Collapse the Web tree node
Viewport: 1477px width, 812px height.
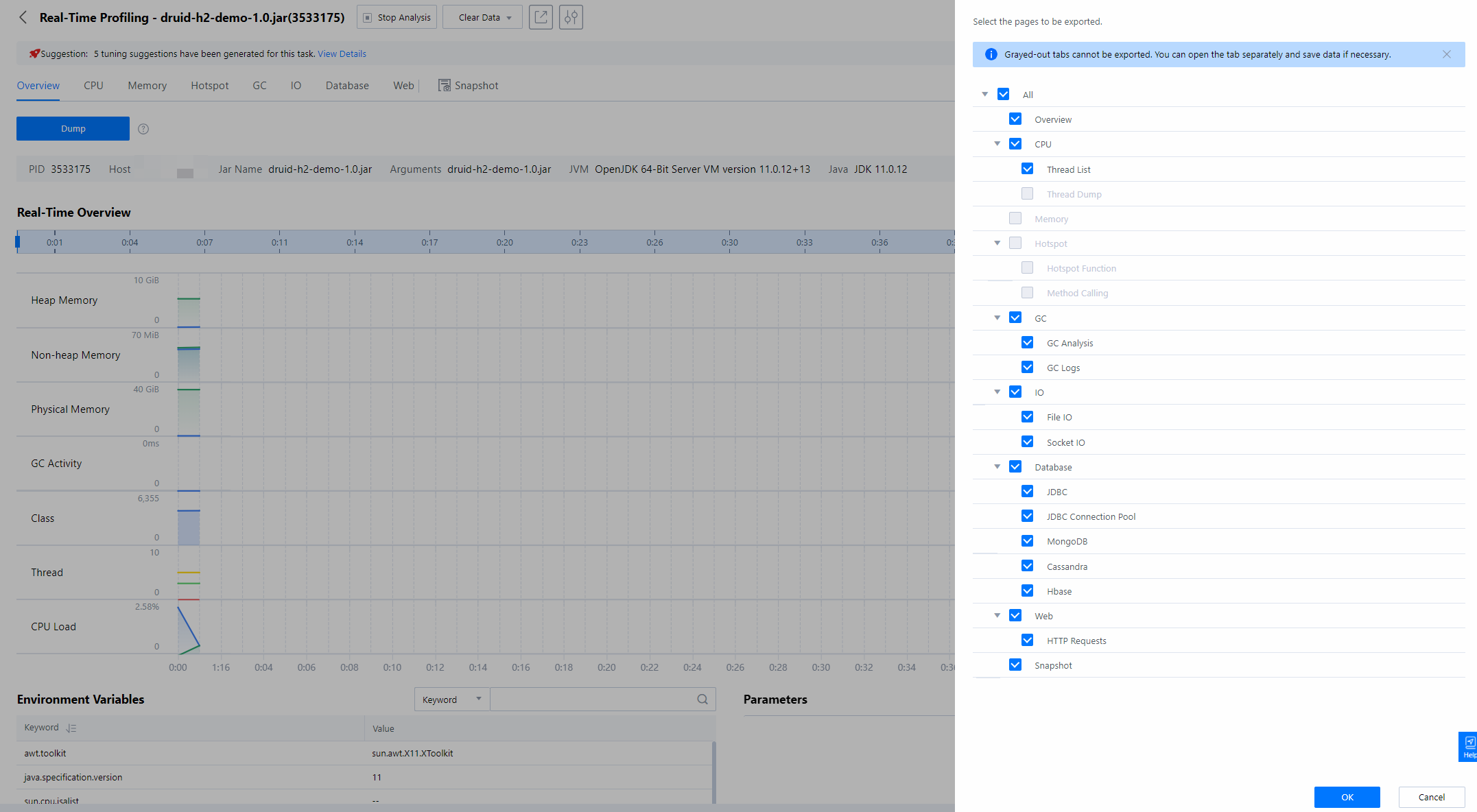(x=997, y=615)
